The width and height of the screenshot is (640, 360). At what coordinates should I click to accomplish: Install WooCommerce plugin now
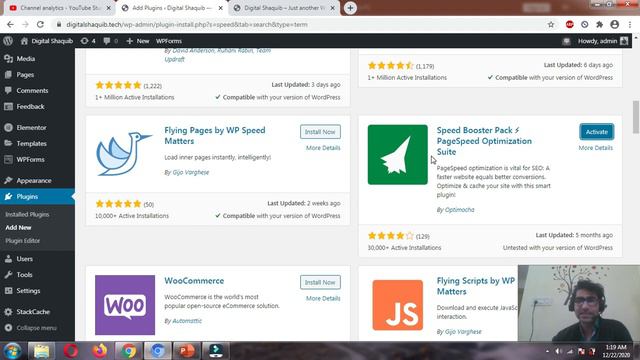[x=320, y=282]
